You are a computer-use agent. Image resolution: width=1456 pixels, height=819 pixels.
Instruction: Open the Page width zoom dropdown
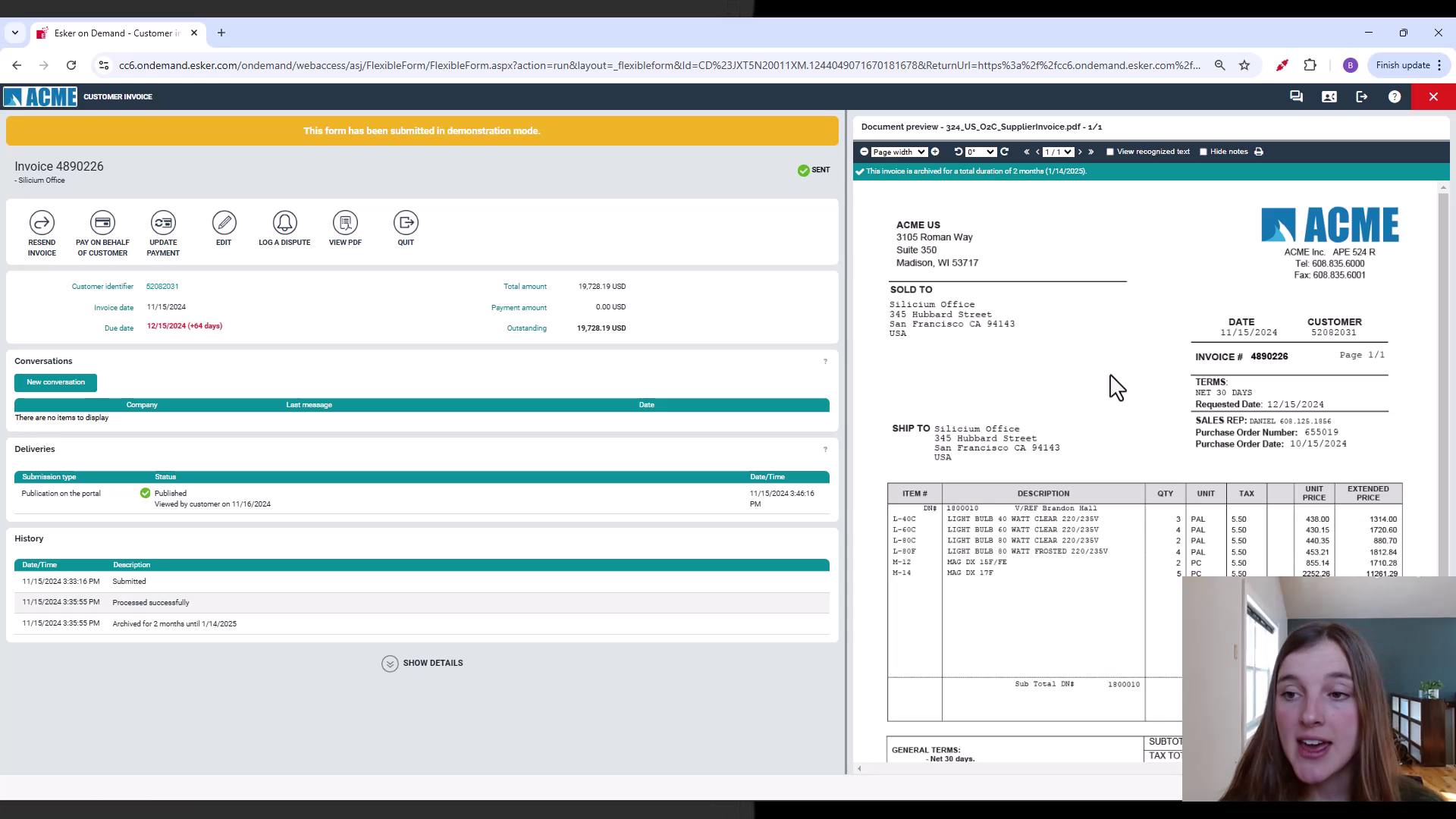[899, 152]
